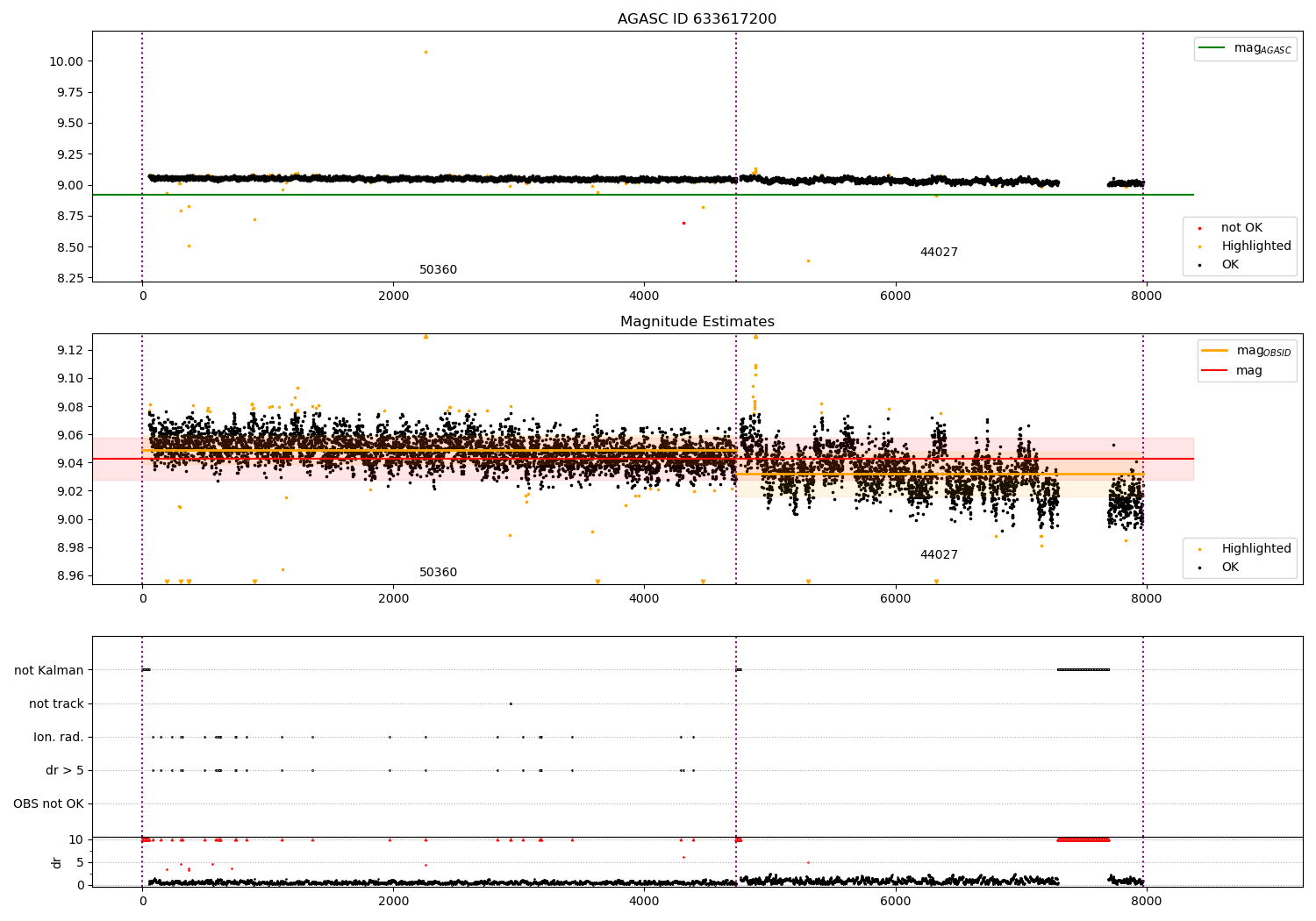Click the "OBS not OK" row label
Screen dimensions: 1316x921
coord(48,804)
